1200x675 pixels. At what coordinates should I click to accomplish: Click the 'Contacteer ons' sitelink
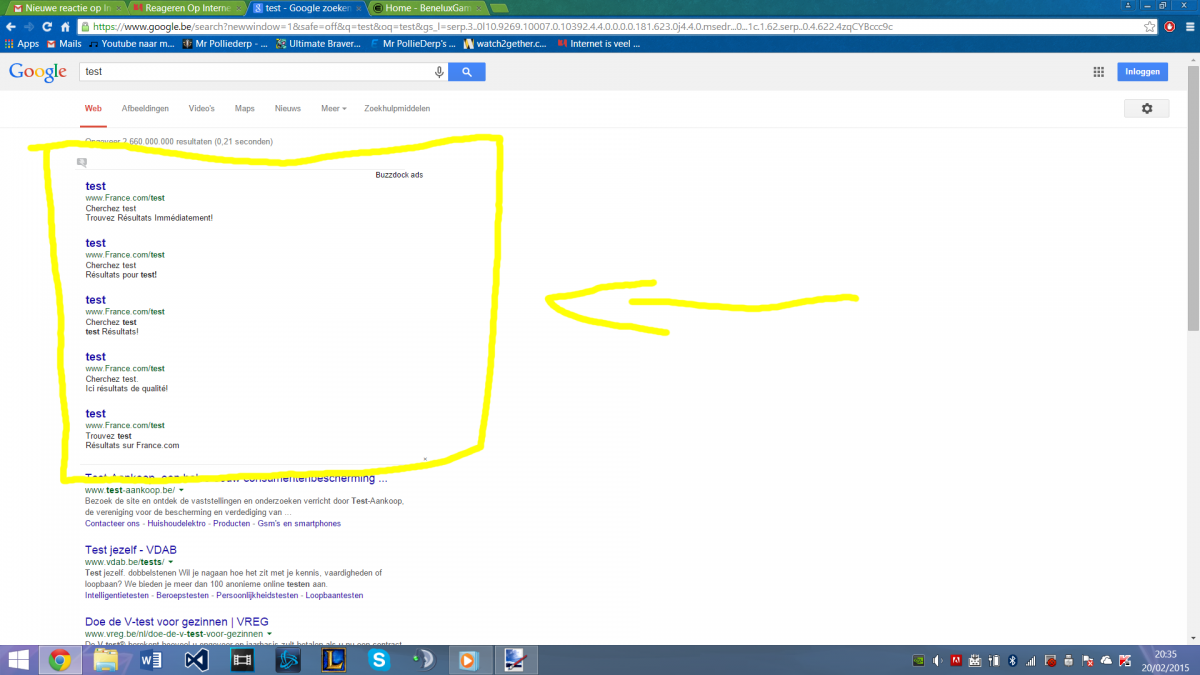(x=112, y=523)
